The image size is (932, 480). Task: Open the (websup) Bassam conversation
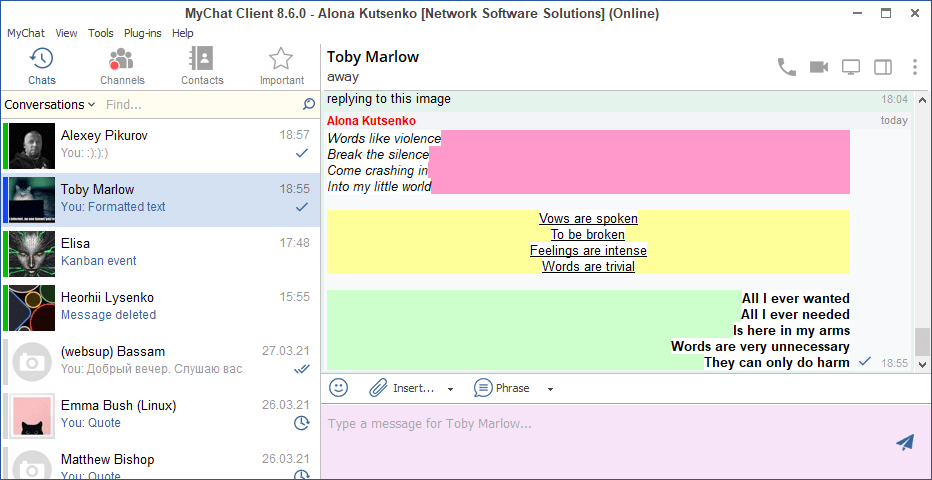tap(160, 362)
